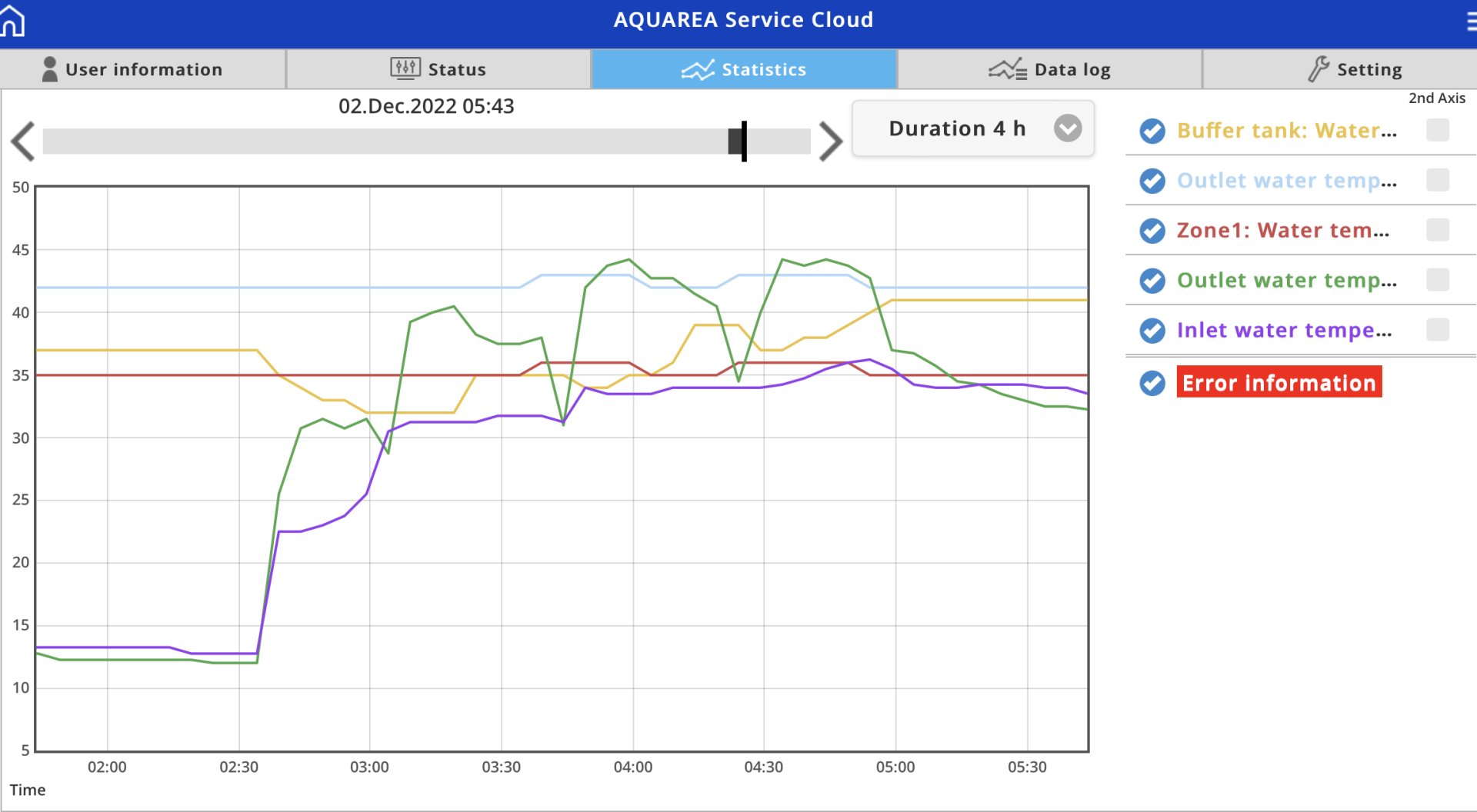Click the Statistics chart icon
Viewport: 1477px width, 812px height.
[x=698, y=70]
